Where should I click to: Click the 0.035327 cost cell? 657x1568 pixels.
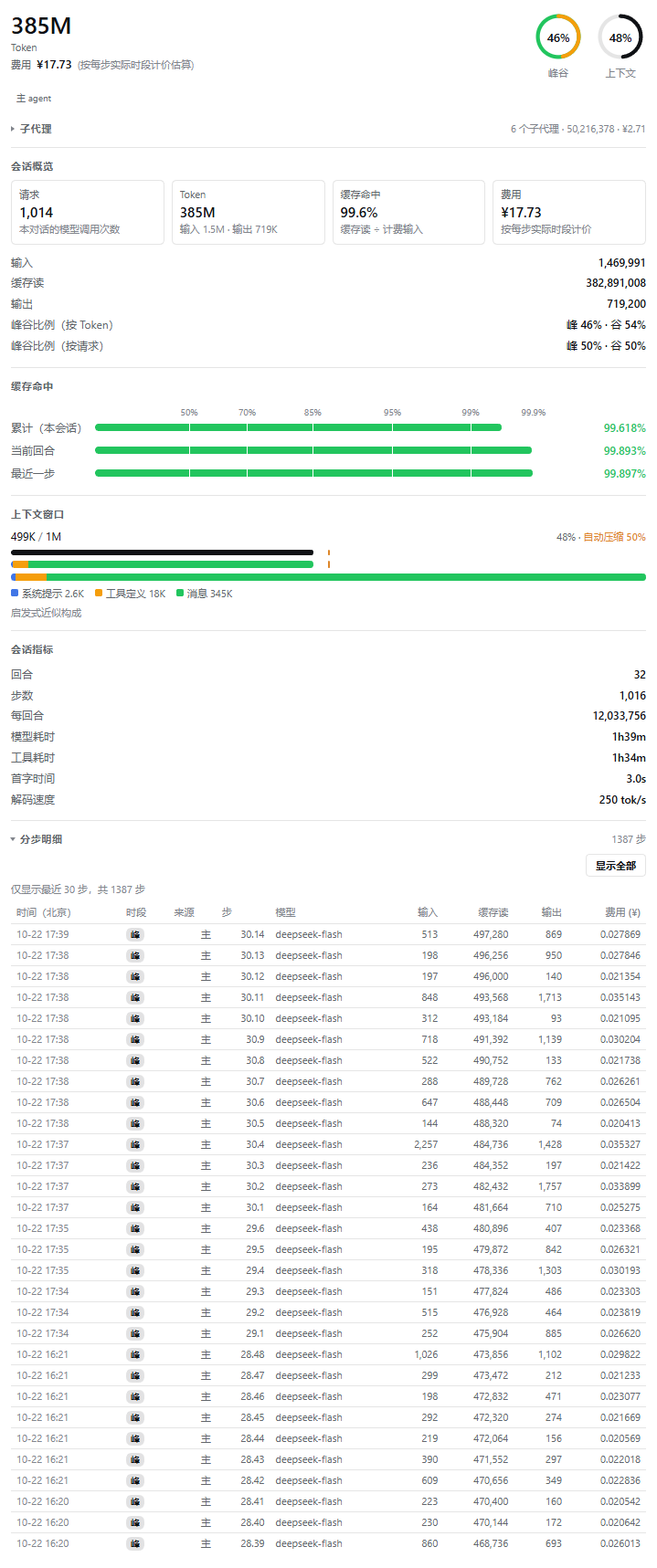(620, 1144)
